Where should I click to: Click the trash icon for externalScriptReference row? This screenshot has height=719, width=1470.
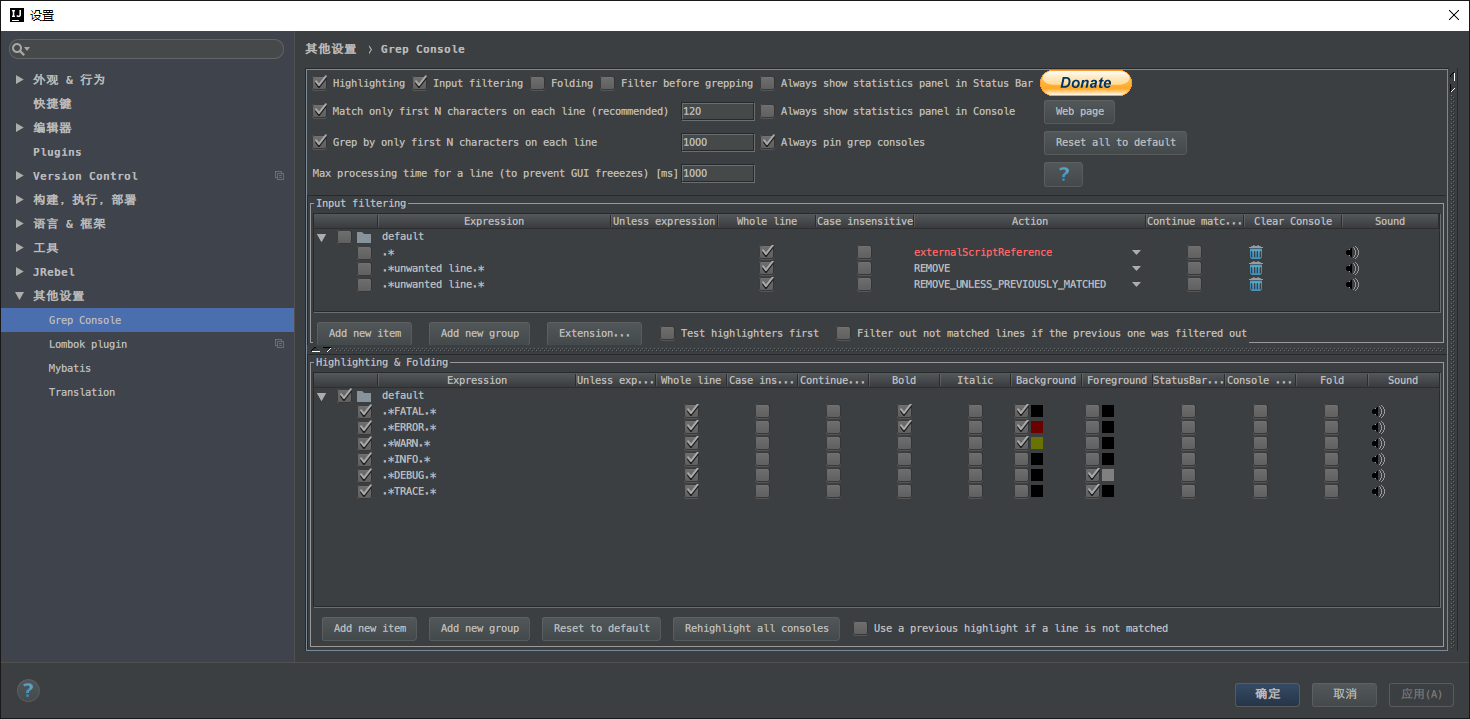1255,252
